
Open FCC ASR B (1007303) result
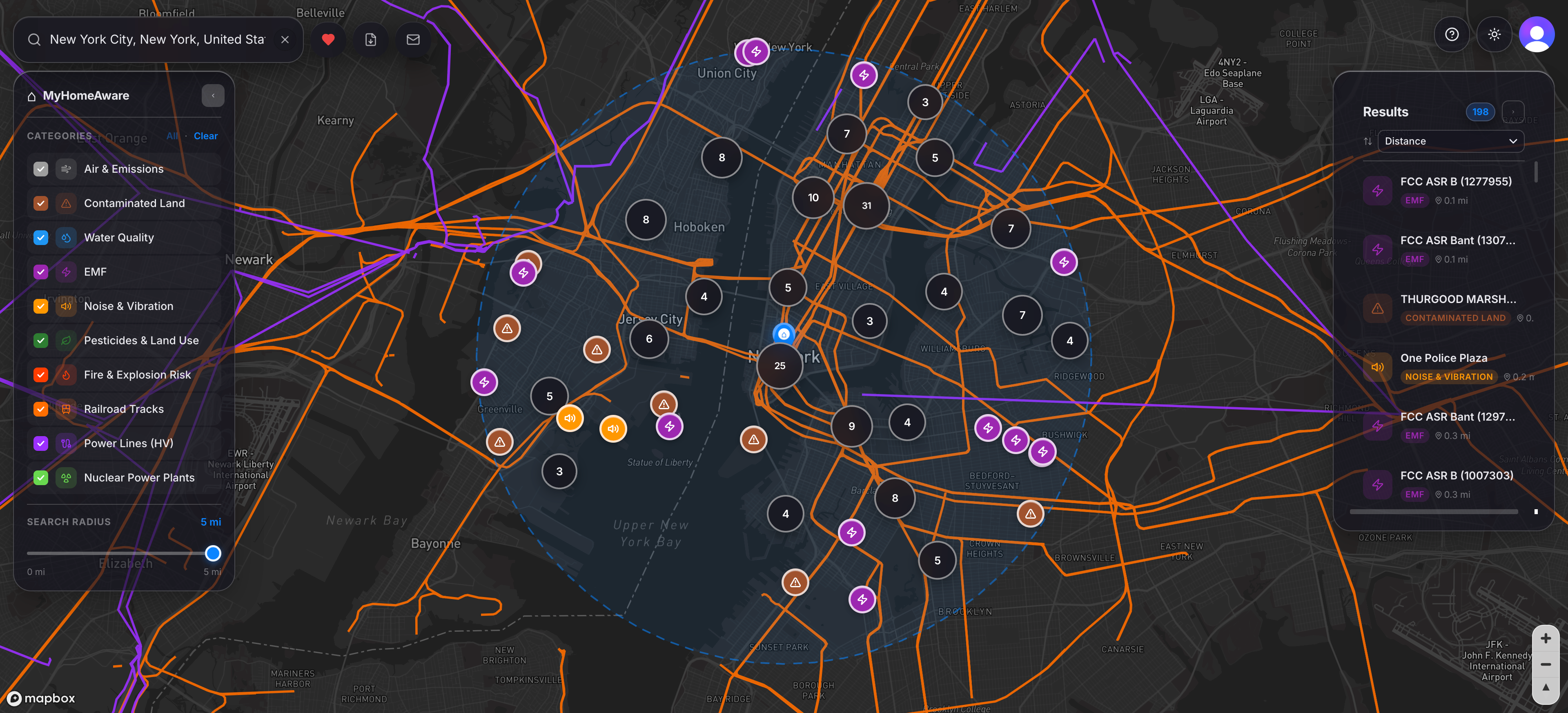(1444, 485)
